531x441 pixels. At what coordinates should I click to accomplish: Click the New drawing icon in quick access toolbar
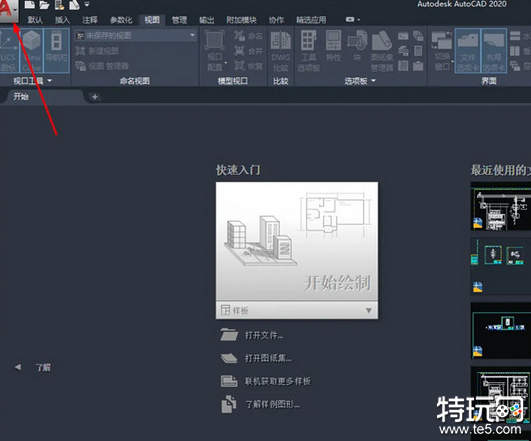[x=29, y=5]
